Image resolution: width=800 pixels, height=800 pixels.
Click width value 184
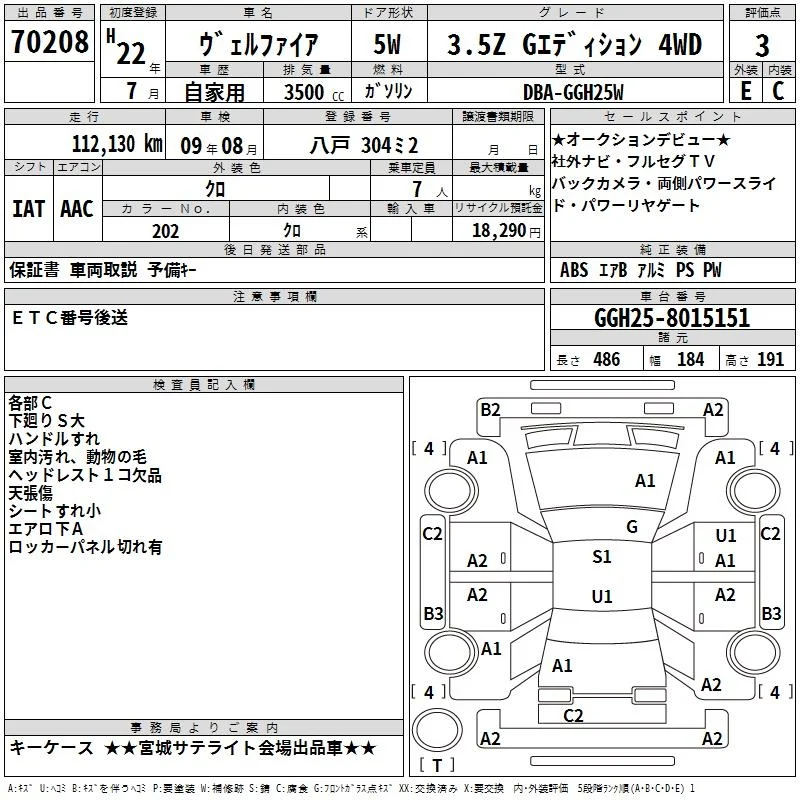click(x=690, y=360)
